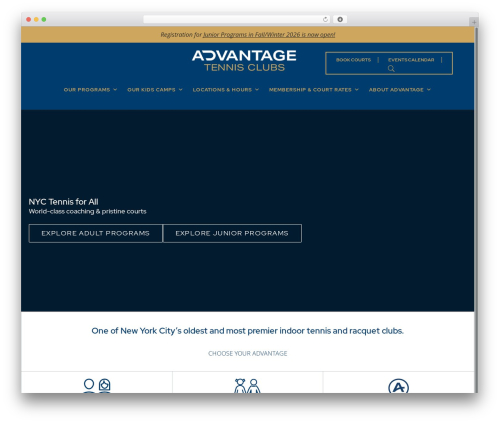Click the page vertical scrollbar
The width and height of the screenshot is (500, 423).
click(x=476, y=210)
